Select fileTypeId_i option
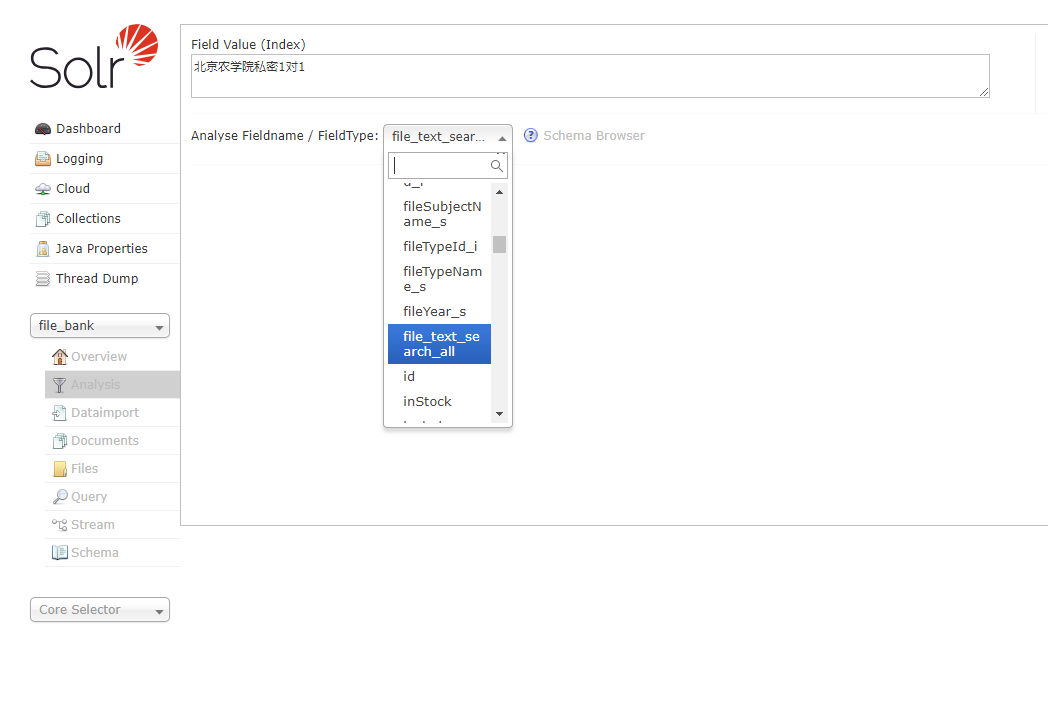 tap(440, 247)
